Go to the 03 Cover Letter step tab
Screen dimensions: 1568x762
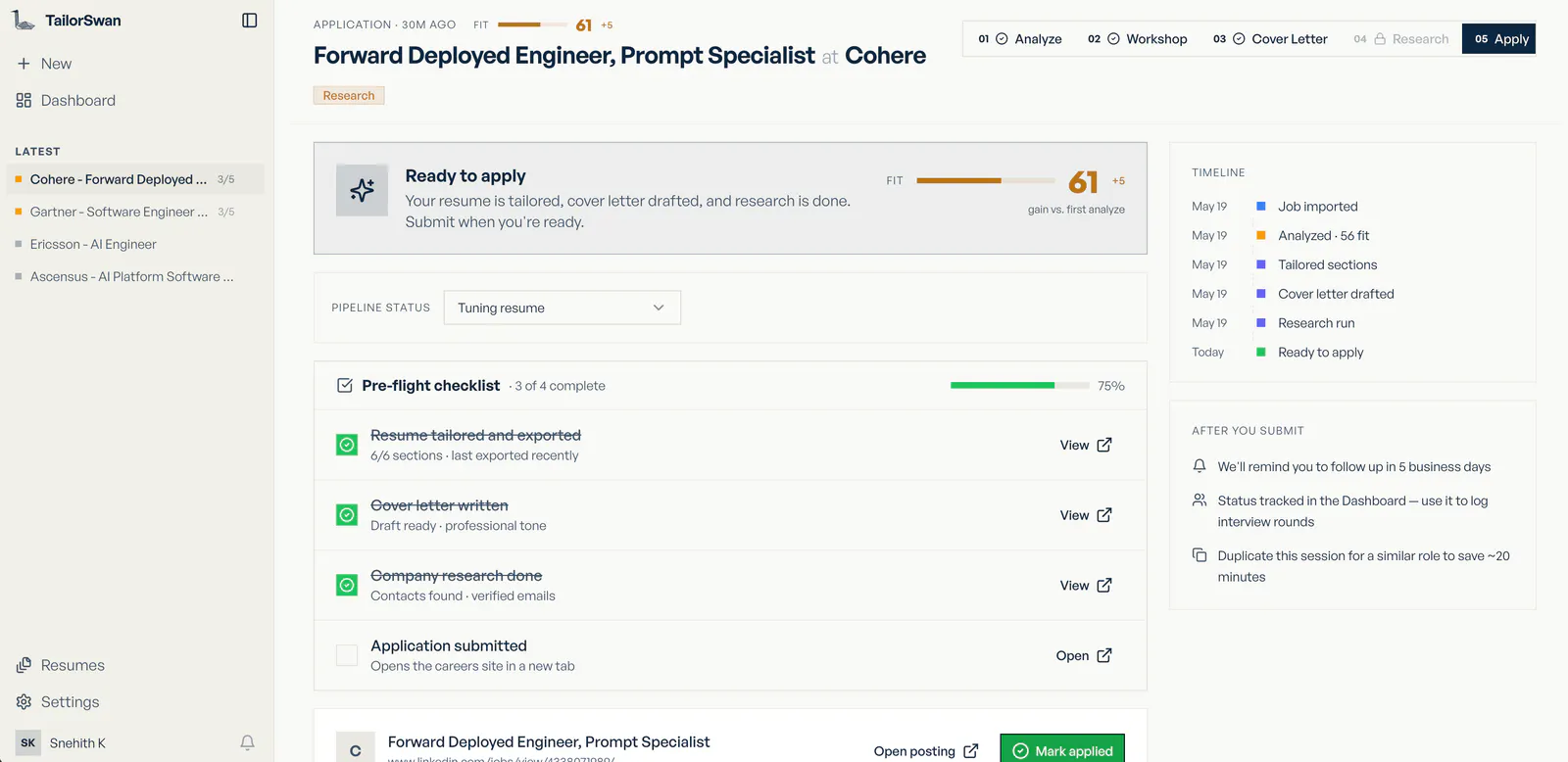[1270, 39]
